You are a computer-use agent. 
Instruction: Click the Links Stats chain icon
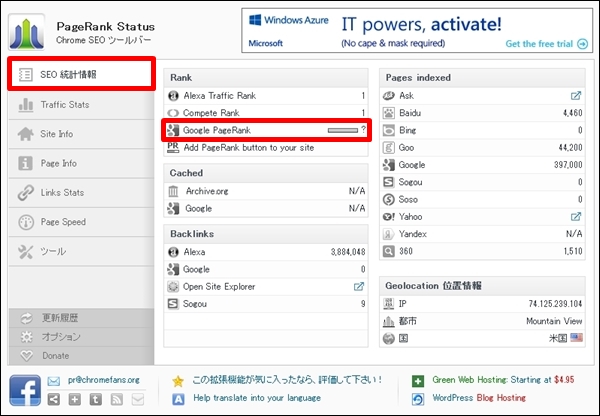coord(26,193)
